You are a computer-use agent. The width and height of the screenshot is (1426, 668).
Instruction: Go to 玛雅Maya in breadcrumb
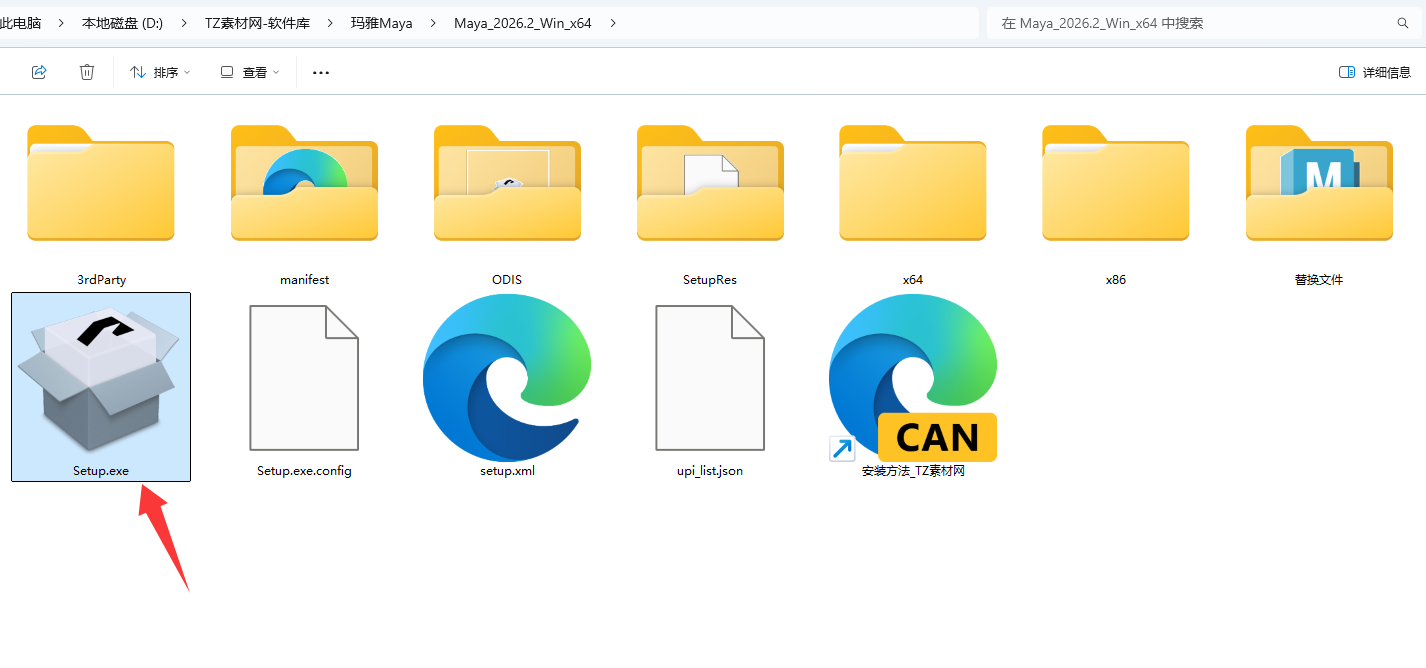pos(380,22)
